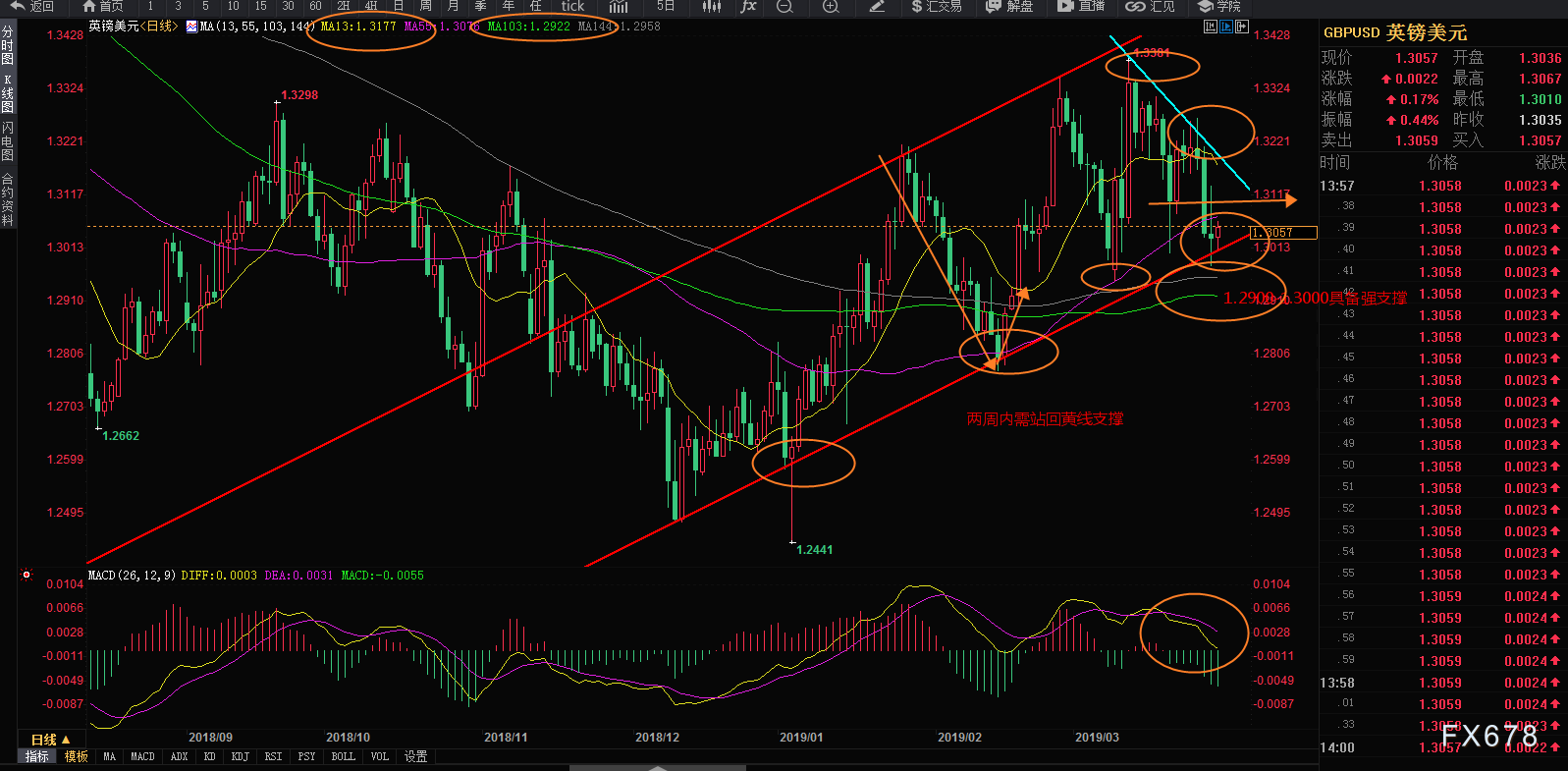This screenshot has height=771, width=1568.
Task: Zoom out the chart with minus magnifier
Action: pos(784,6)
